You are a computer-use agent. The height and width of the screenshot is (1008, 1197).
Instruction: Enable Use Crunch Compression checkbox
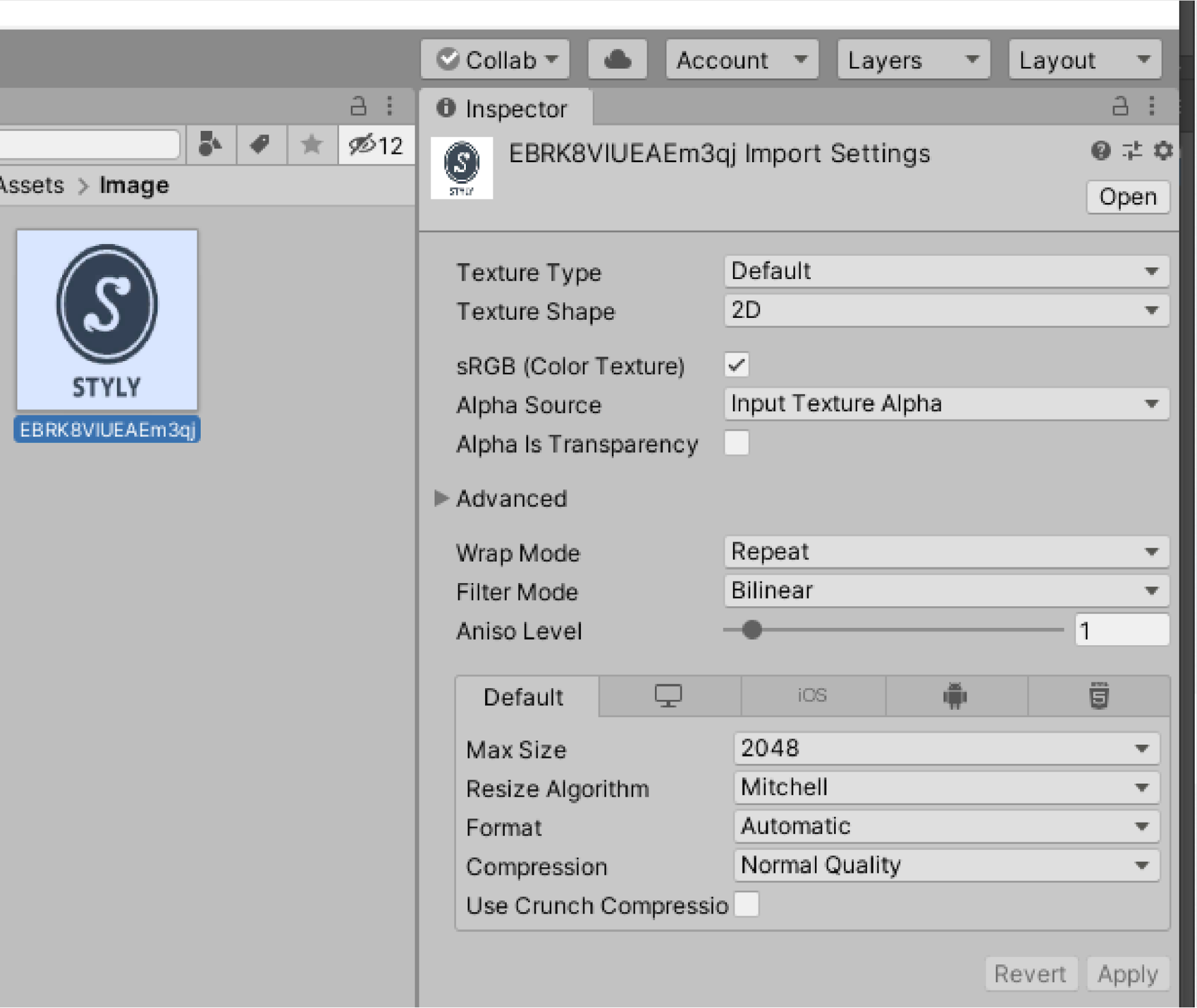(x=747, y=904)
